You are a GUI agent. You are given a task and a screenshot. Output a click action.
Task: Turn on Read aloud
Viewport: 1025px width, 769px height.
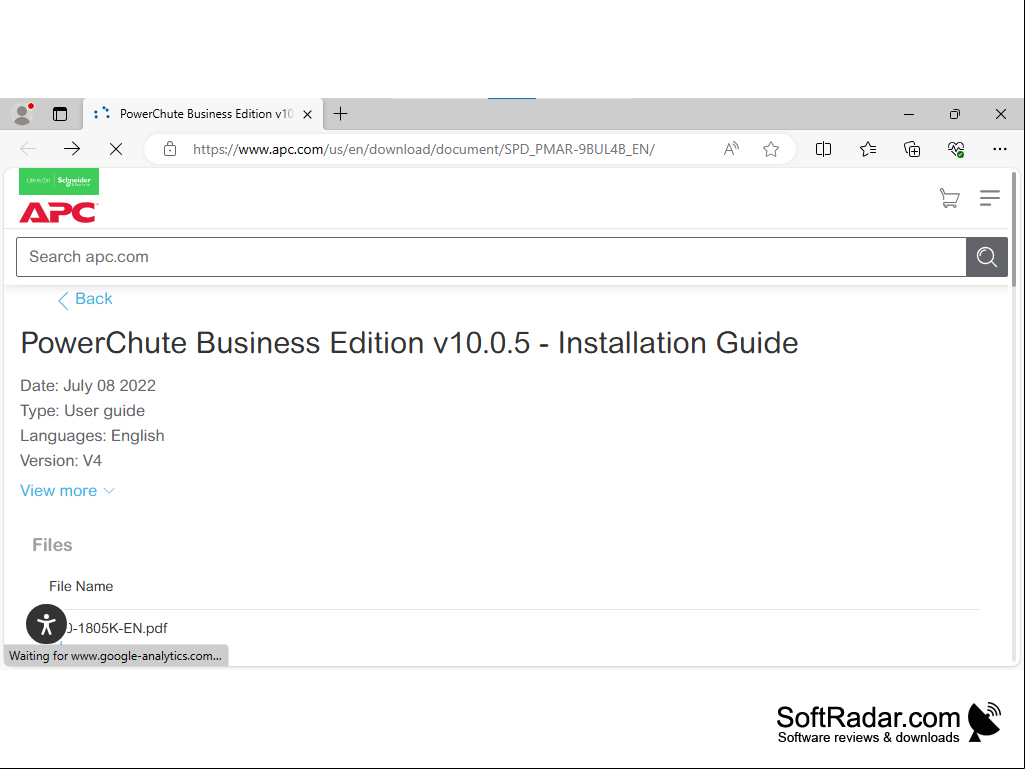731,149
